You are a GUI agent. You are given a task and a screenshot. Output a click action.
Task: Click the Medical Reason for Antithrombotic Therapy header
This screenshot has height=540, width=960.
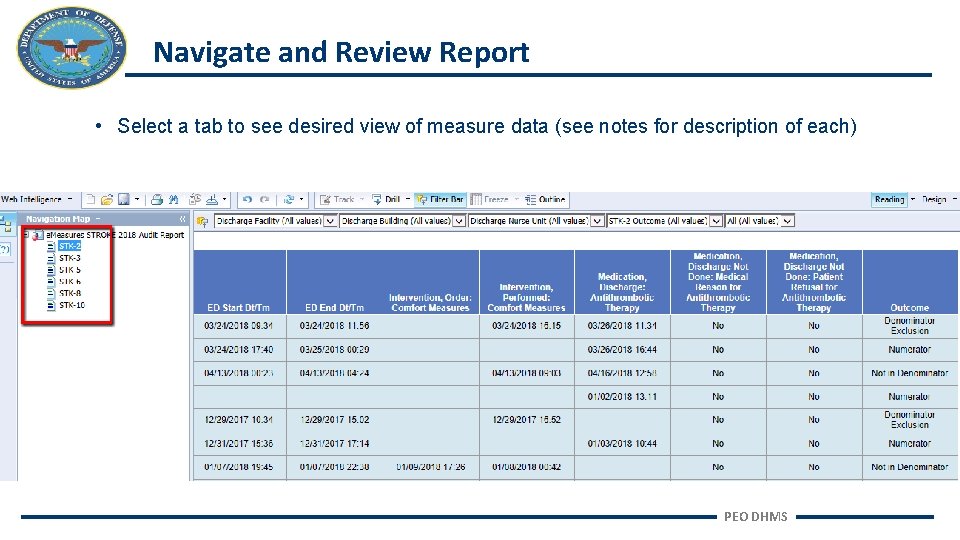click(718, 282)
